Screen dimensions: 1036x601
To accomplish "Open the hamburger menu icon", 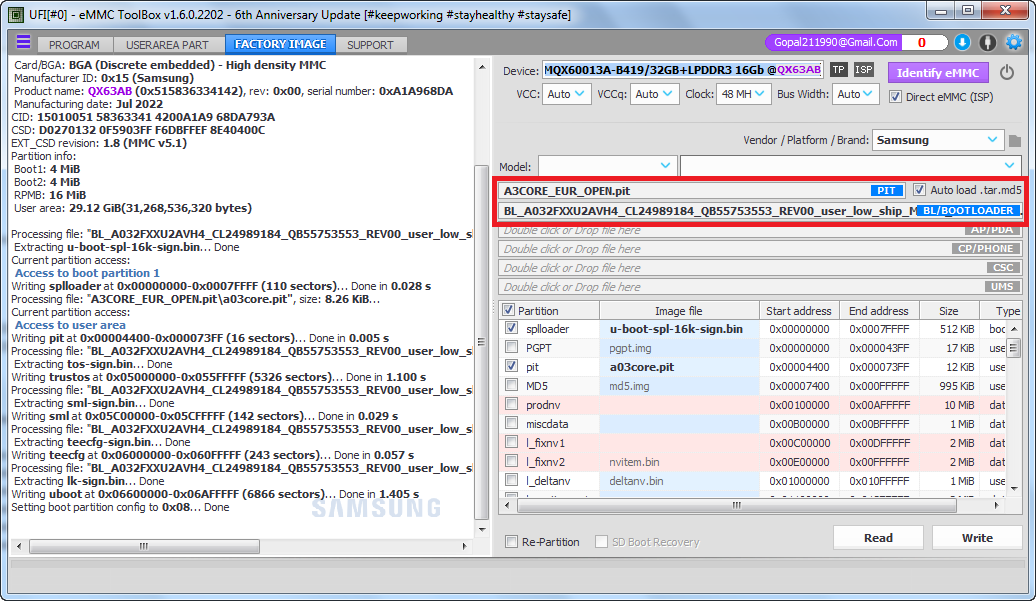I will tap(23, 42).
